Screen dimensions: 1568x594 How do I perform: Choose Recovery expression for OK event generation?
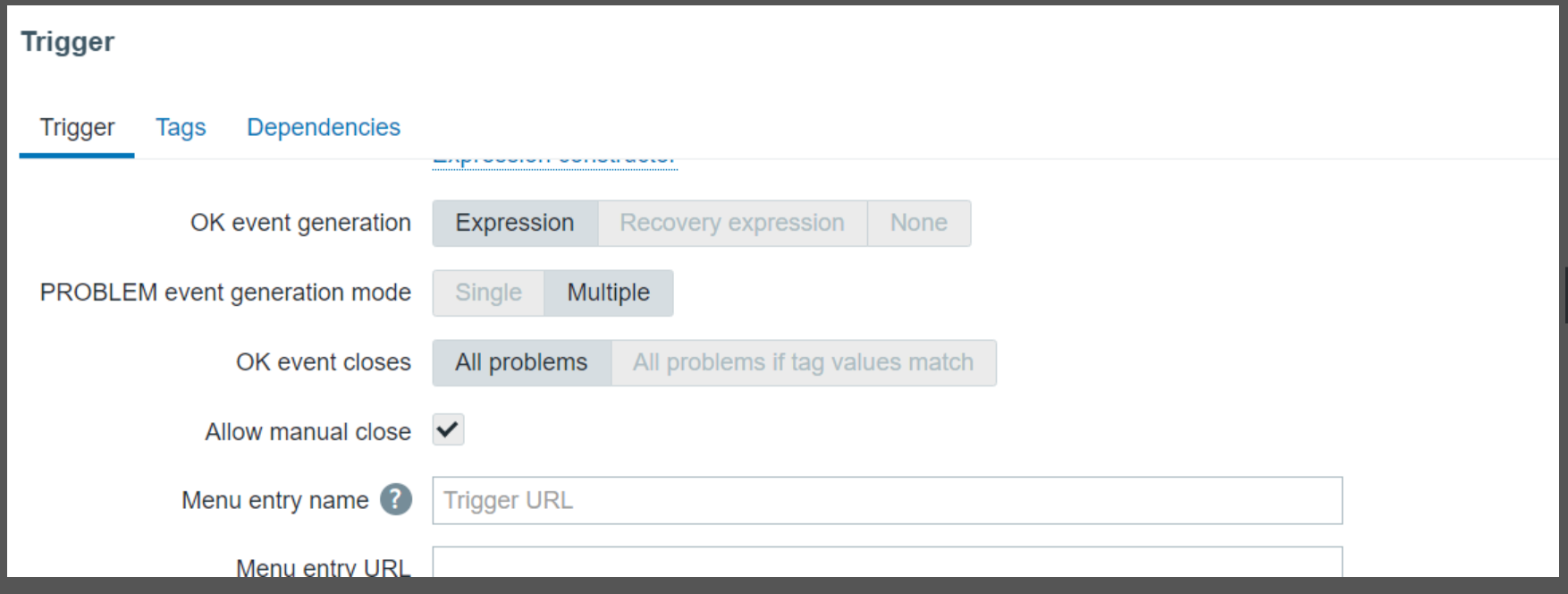click(x=732, y=223)
